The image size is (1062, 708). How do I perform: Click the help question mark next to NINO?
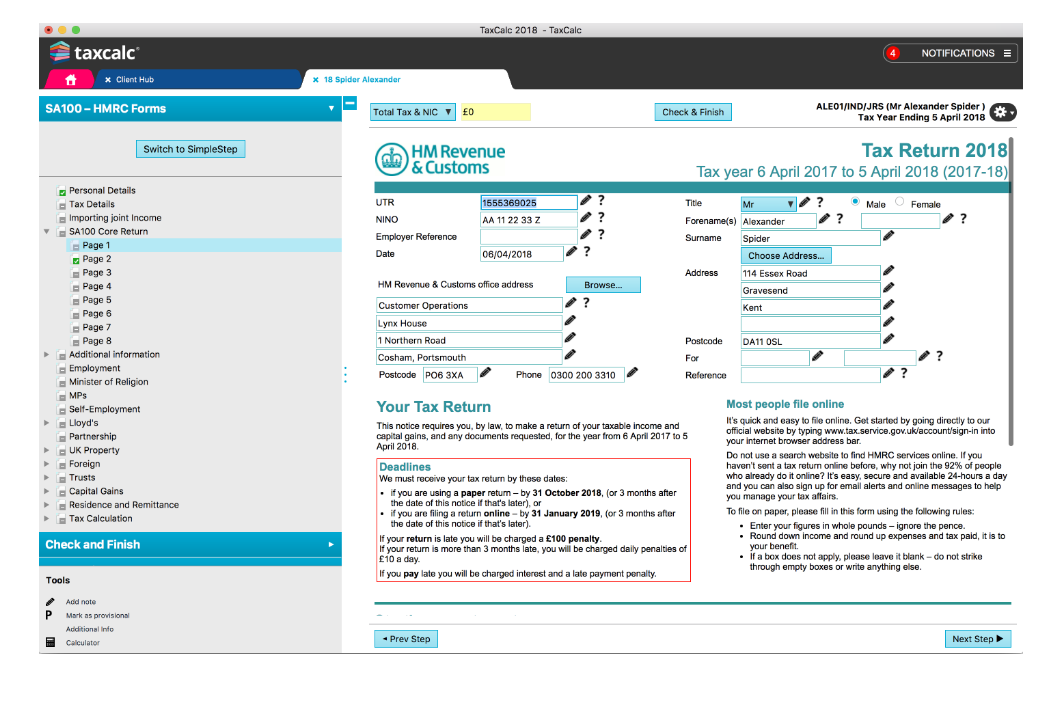601,218
